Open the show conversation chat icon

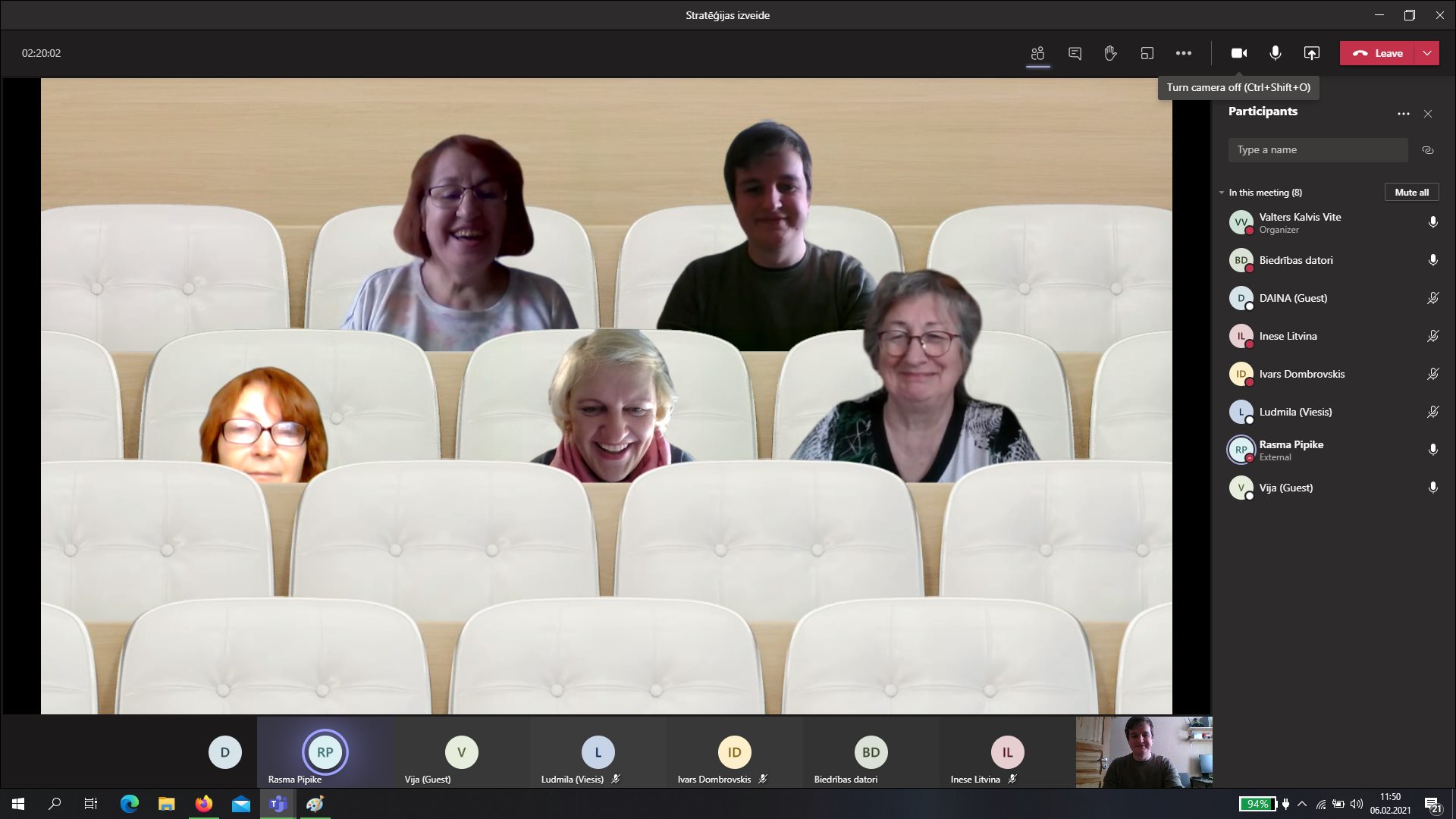[x=1075, y=53]
